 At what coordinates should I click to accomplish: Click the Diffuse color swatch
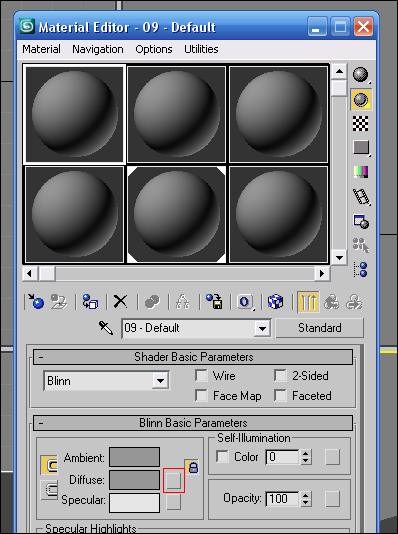[x=134, y=480]
